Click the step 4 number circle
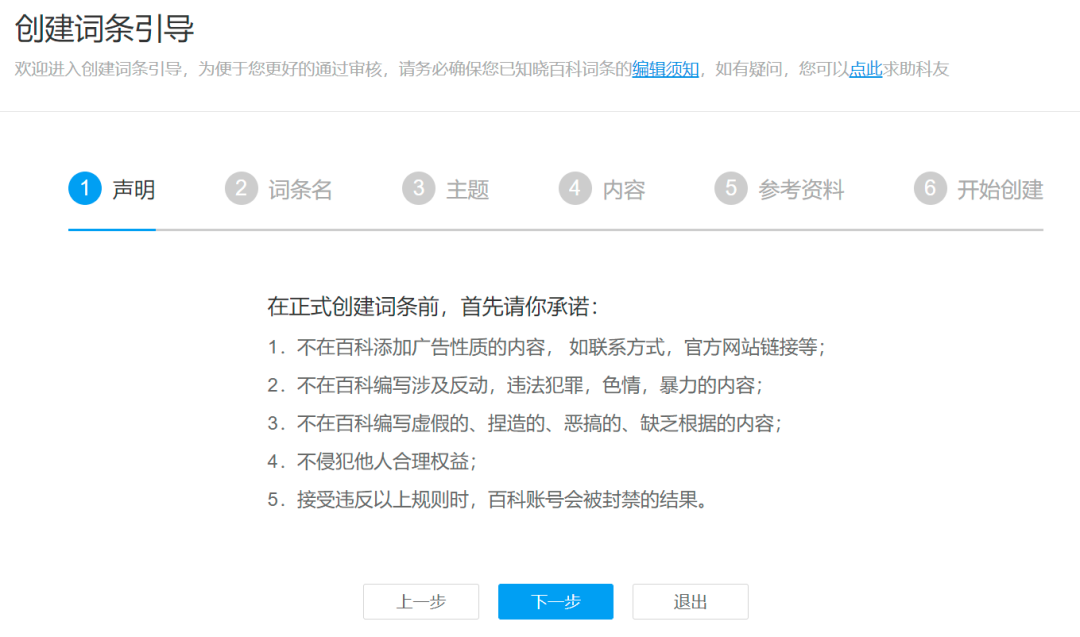The width and height of the screenshot is (1080, 637). (x=575, y=188)
